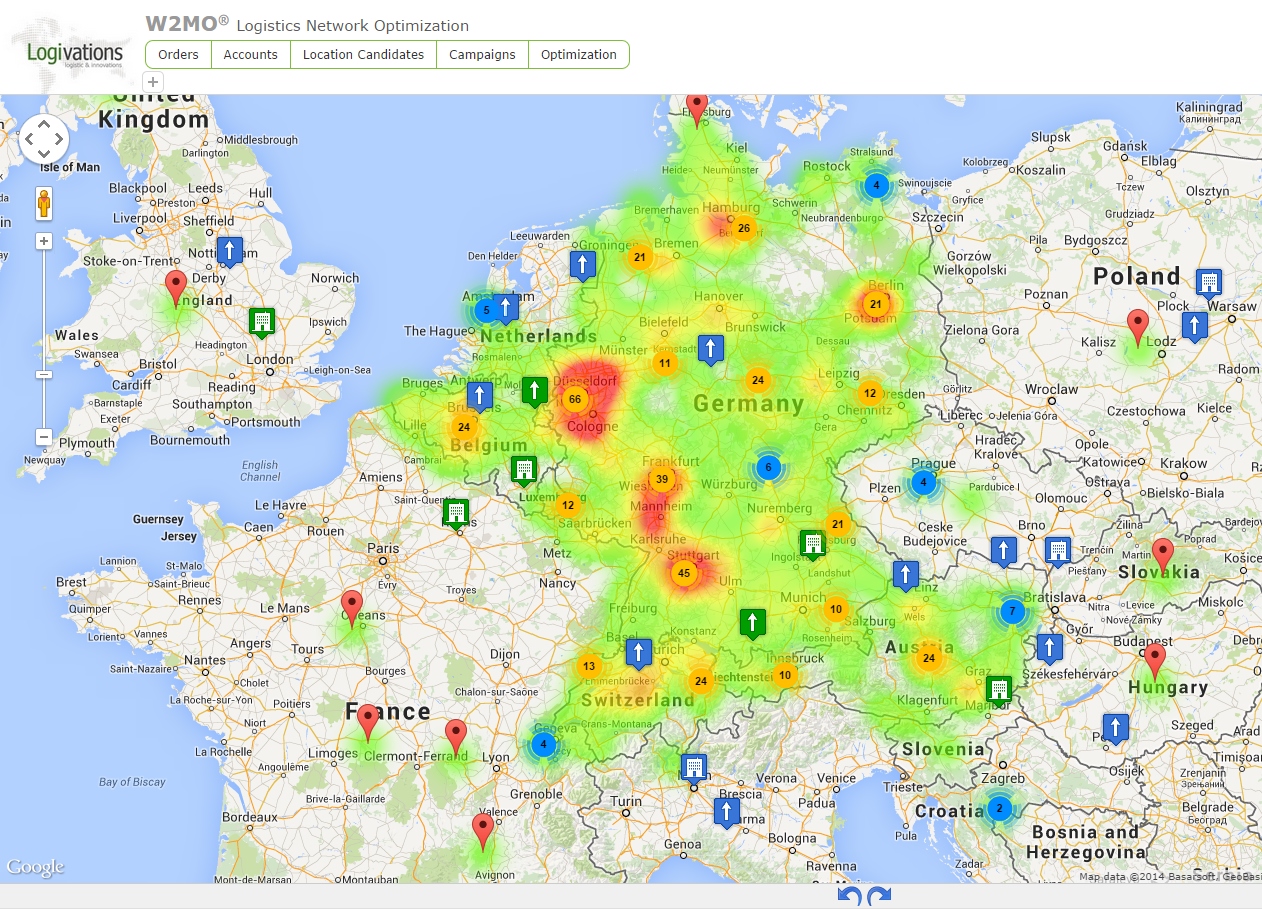Open the Accounts tab
The width and height of the screenshot is (1262, 909).
(x=250, y=55)
